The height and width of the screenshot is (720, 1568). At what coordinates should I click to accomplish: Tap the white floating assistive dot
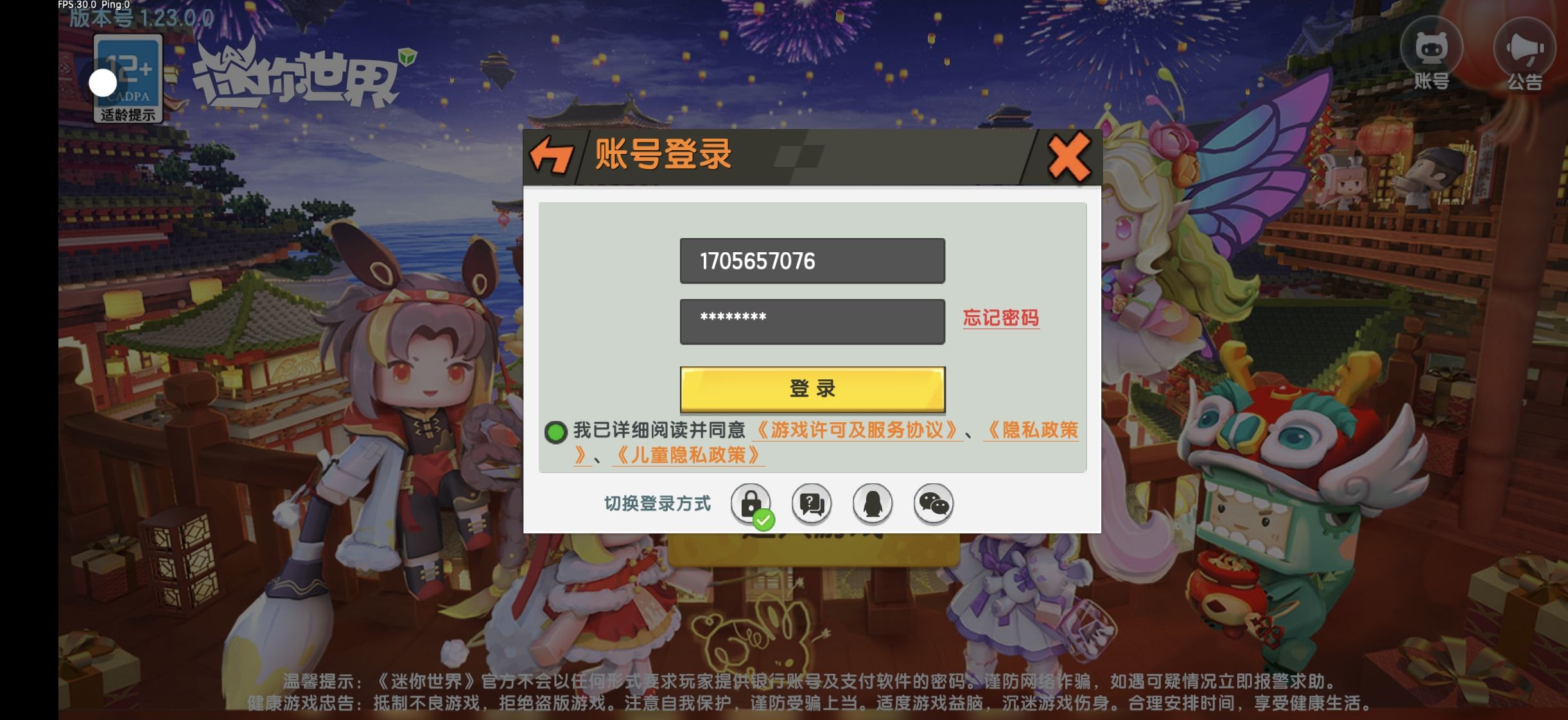coord(103,83)
